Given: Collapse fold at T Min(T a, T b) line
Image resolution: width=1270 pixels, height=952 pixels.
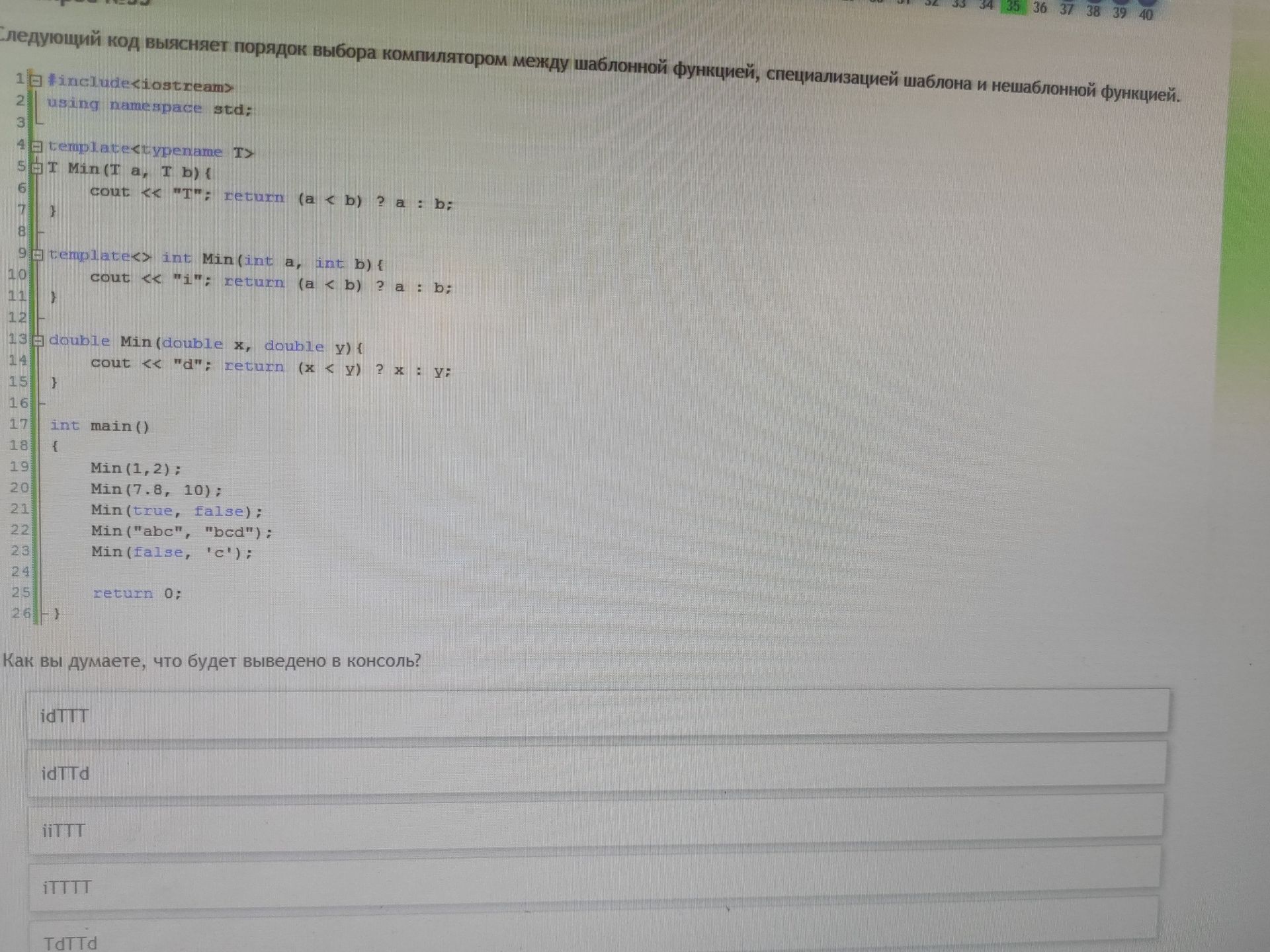Looking at the screenshot, I should 38,168.
